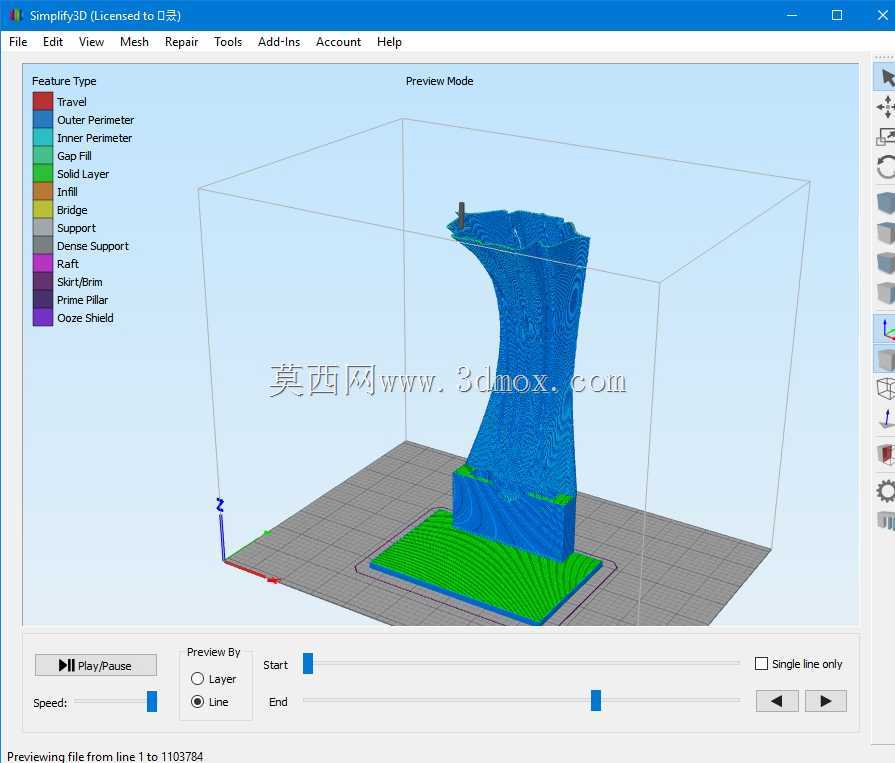Select Layer preview mode radio button
This screenshot has height=763, width=895.
[197, 679]
